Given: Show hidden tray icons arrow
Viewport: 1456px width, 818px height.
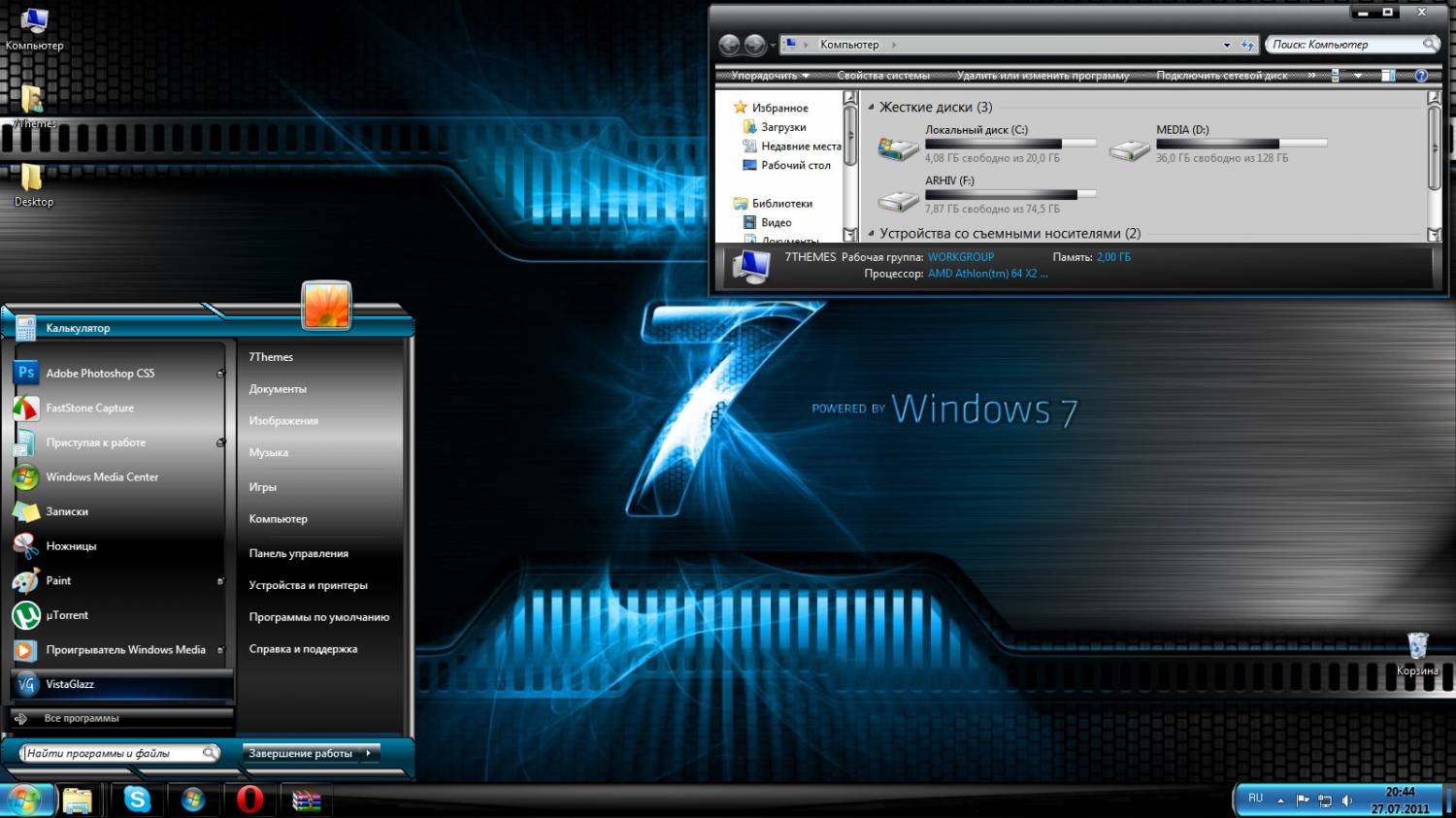Looking at the screenshot, I should (x=1280, y=801).
